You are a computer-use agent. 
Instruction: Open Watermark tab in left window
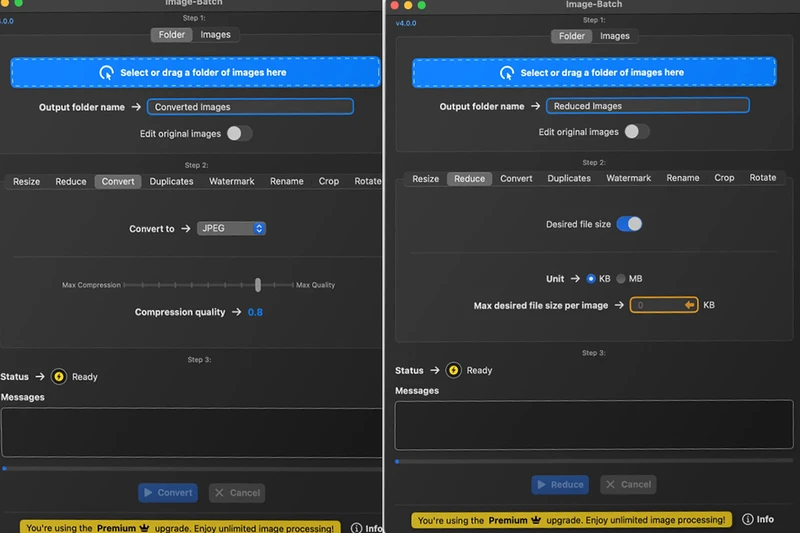[x=232, y=182]
